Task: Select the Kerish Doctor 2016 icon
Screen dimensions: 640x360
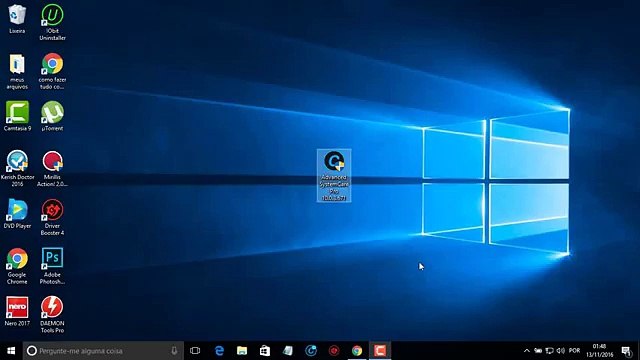Action: [x=17, y=168]
